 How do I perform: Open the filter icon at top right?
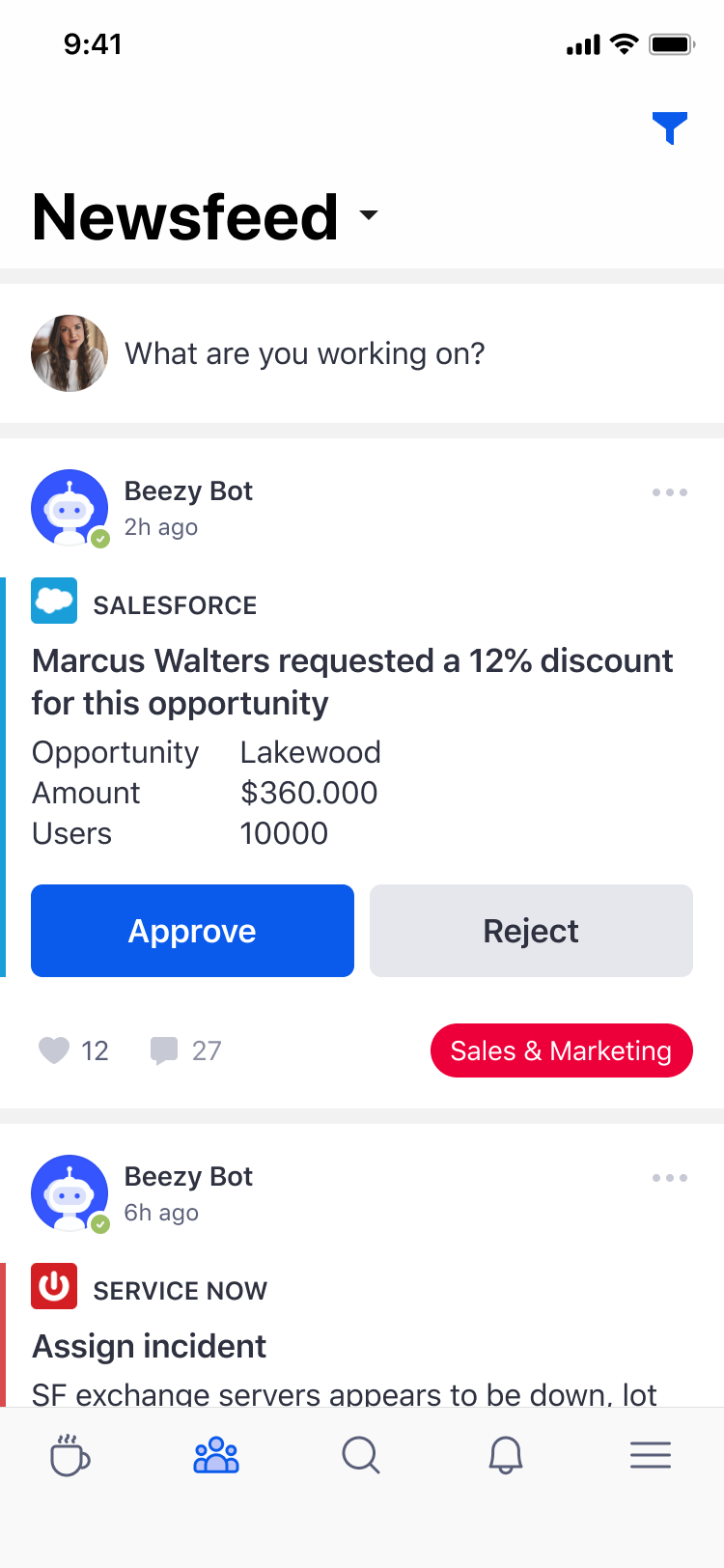(669, 127)
